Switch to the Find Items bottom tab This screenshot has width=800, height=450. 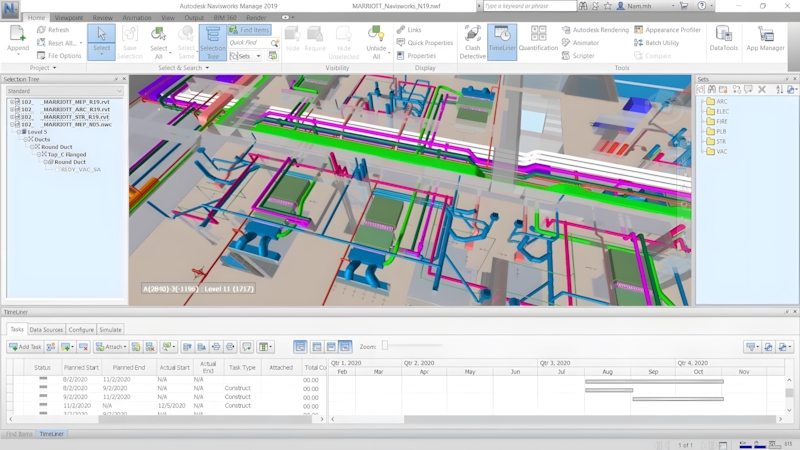click(x=19, y=434)
